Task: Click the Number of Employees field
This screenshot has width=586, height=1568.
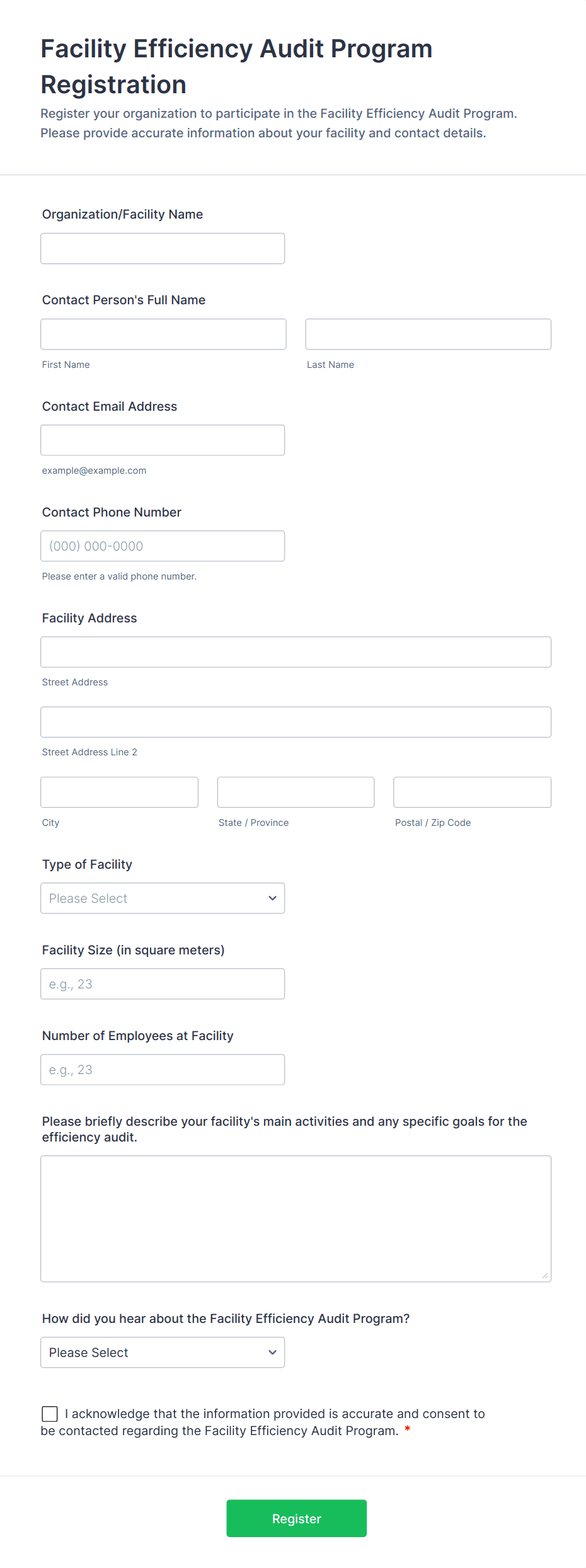Action: (x=162, y=1069)
